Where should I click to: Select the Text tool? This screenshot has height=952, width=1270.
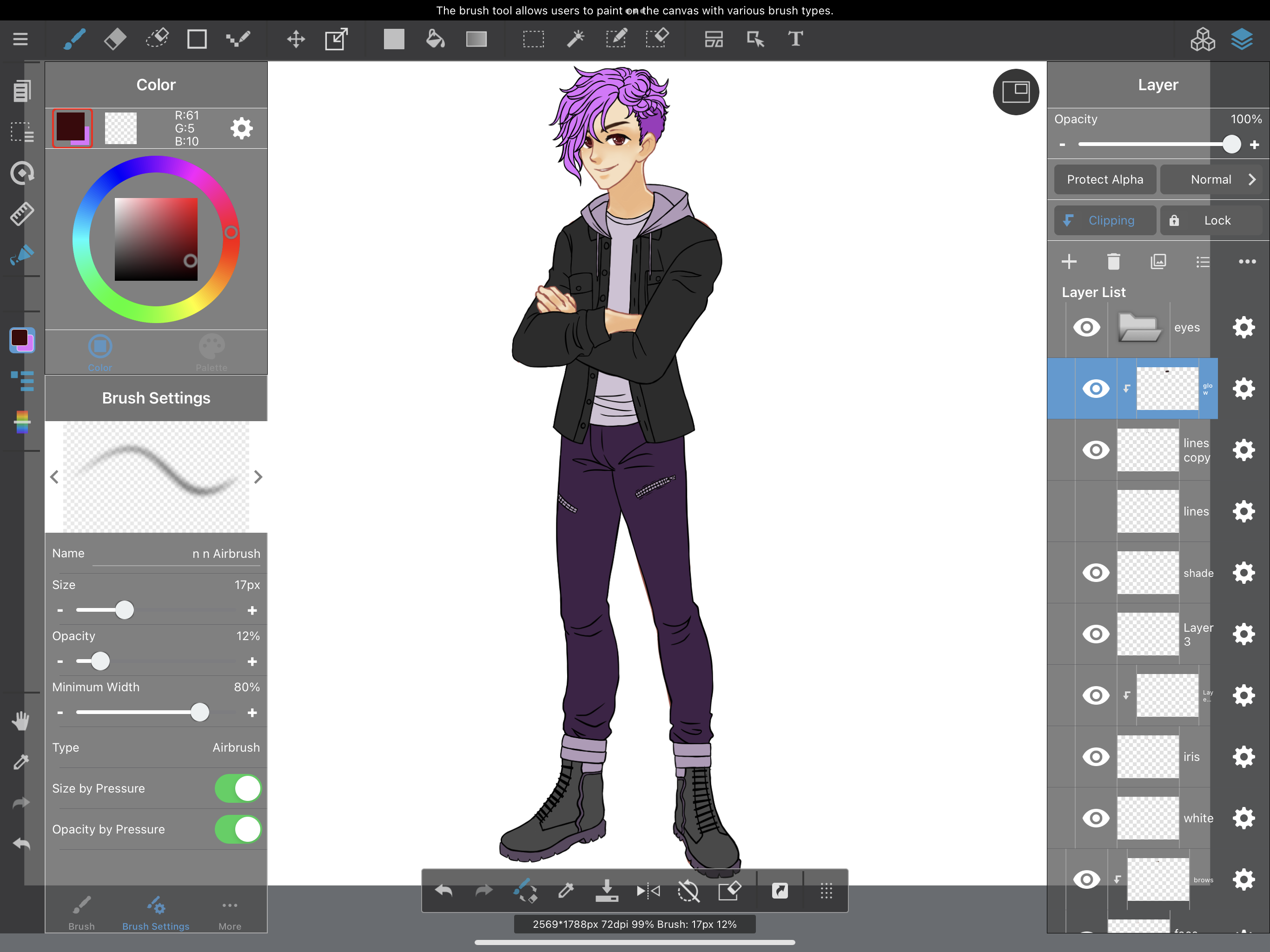pyautogui.click(x=795, y=39)
